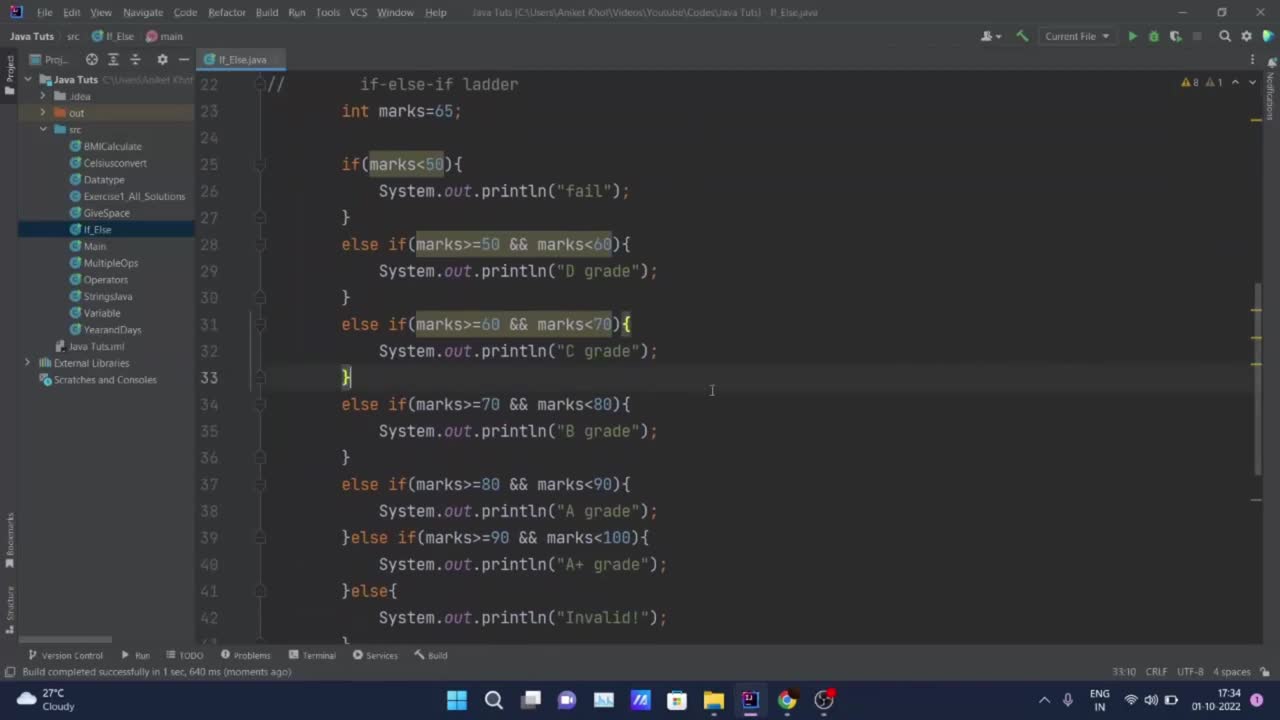Image resolution: width=1280 pixels, height=720 pixels.
Task: Open Project panel options gear
Action: point(162,59)
